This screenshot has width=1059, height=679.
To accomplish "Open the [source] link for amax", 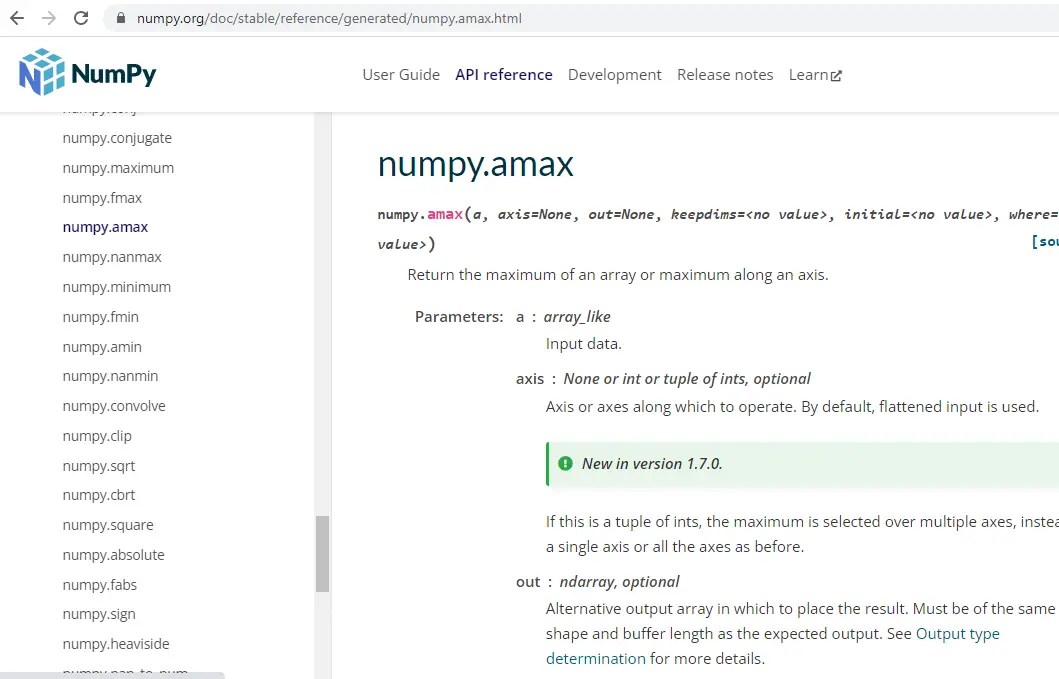I will (1045, 241).
